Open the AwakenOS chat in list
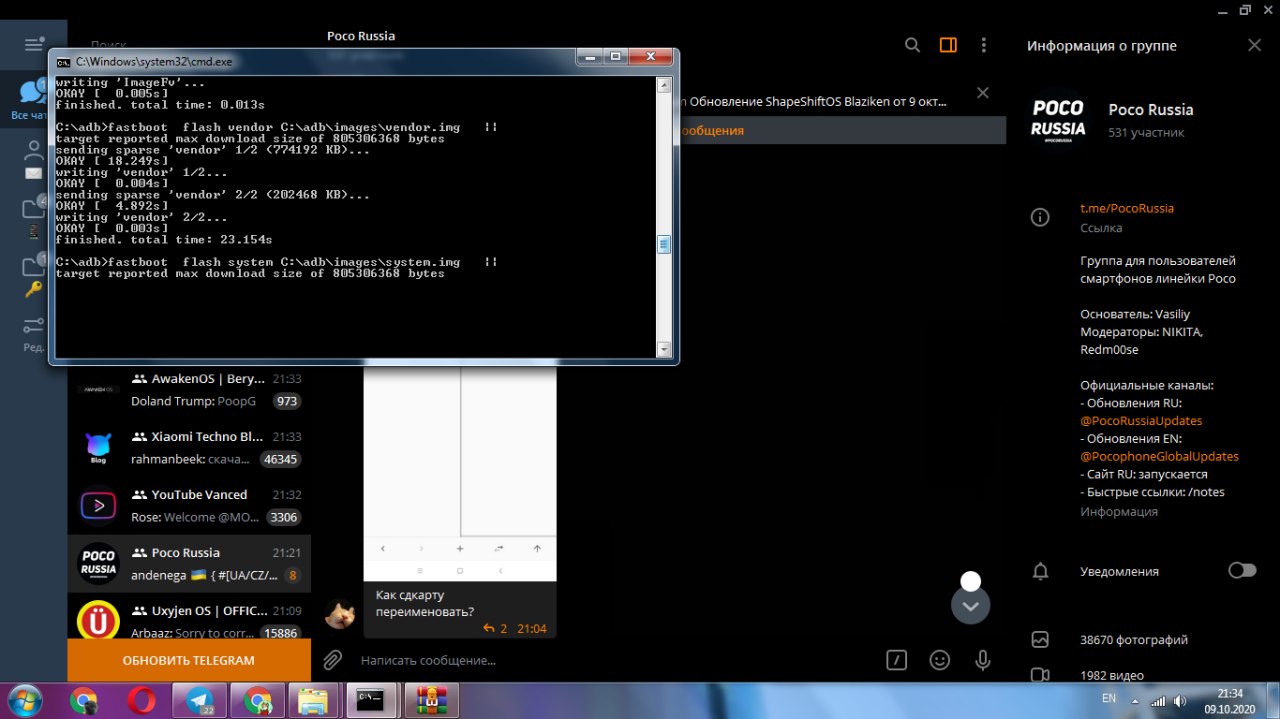1280x719 pixels. (189, 390)
